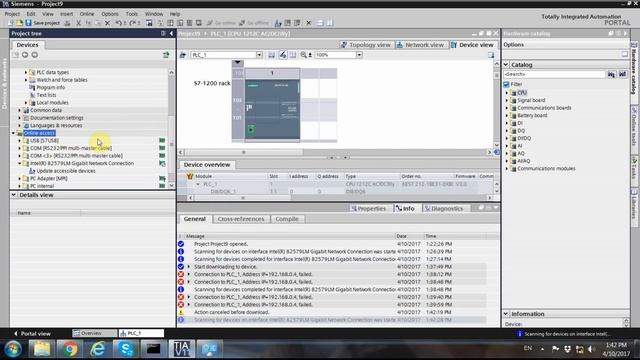Viewport: 640px width, 360px height.
Task: Expand the CPU folder in the catalog
Action: point(507,93)
